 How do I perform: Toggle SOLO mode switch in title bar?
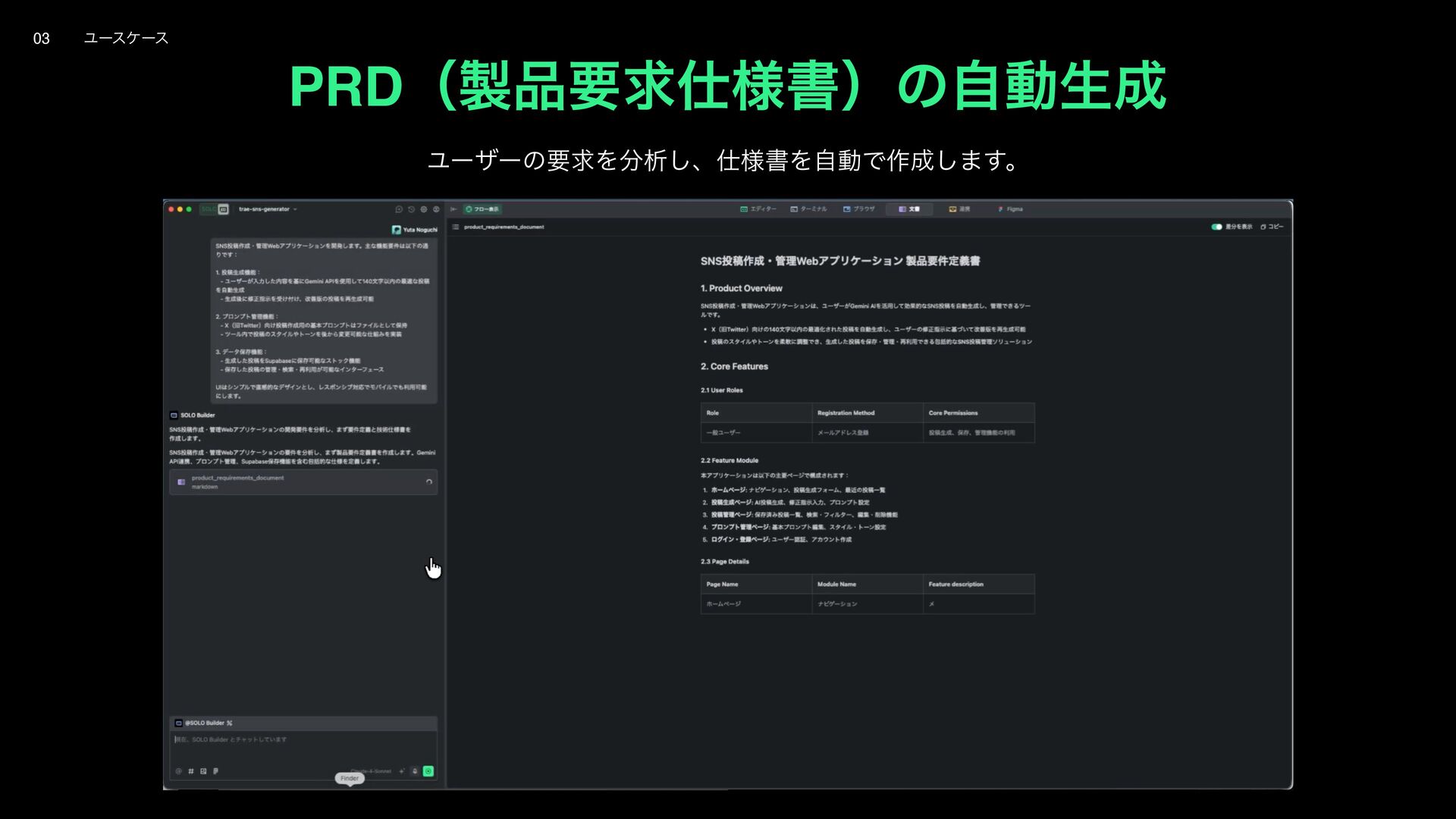click(x=215, y=209)
